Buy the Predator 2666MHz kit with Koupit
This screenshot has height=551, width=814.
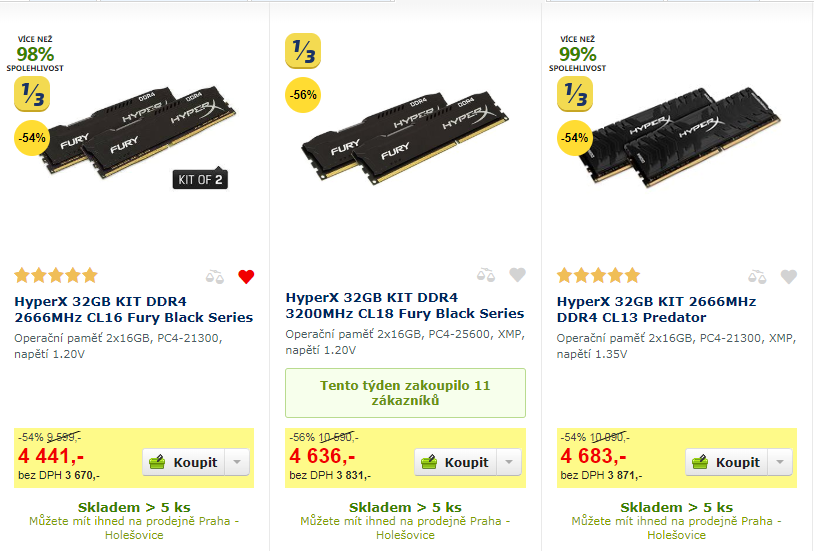tap(727, 462)
